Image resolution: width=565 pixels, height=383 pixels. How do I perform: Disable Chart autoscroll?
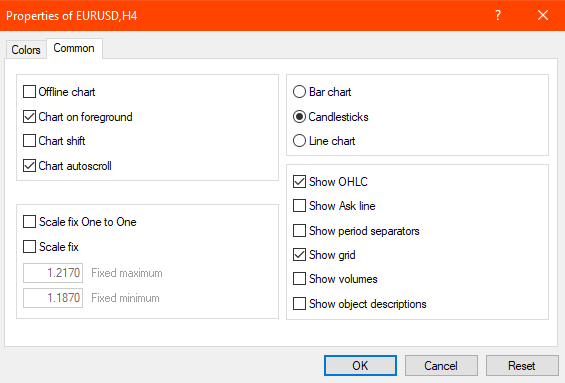[29, 166]
